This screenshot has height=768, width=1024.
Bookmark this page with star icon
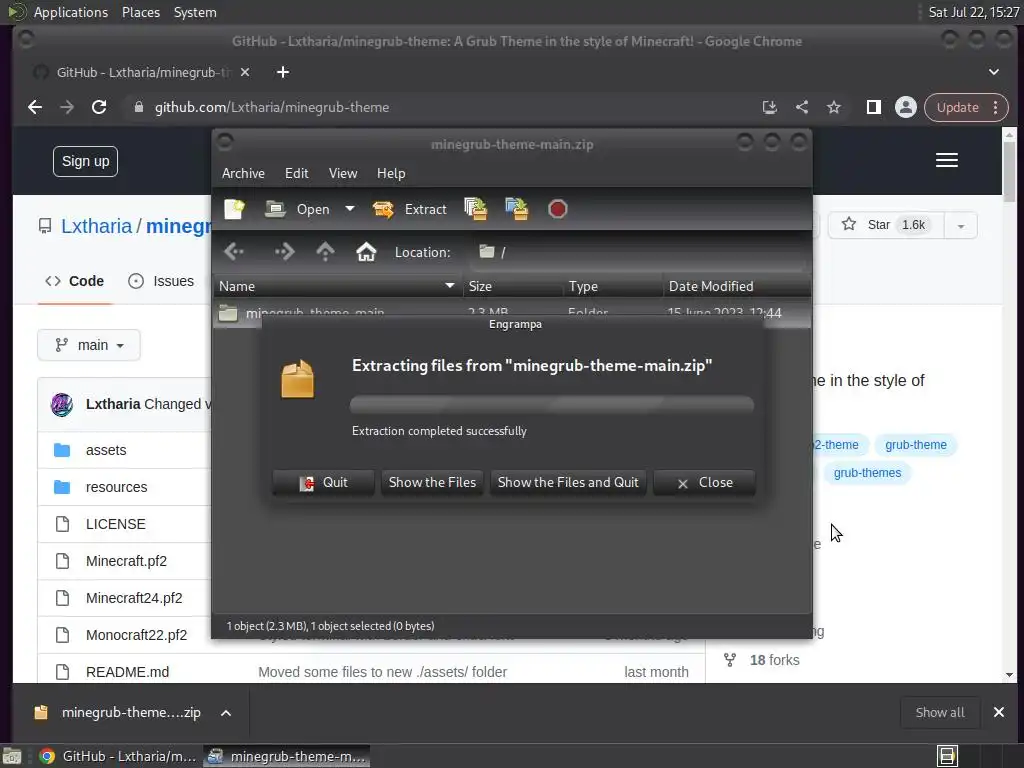(x=834, y=107)
